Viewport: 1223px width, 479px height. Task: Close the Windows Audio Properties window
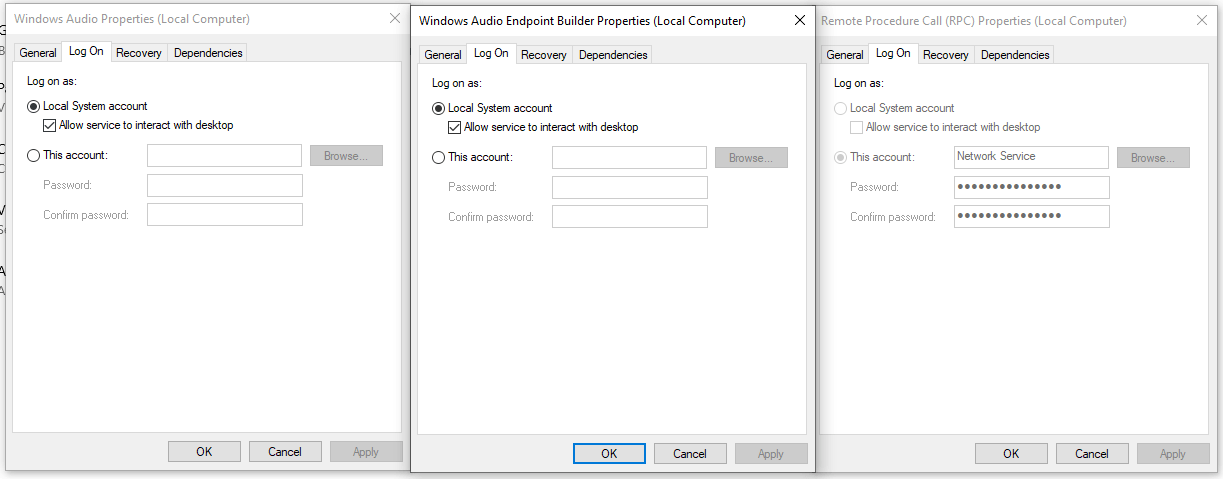[394, 18]
